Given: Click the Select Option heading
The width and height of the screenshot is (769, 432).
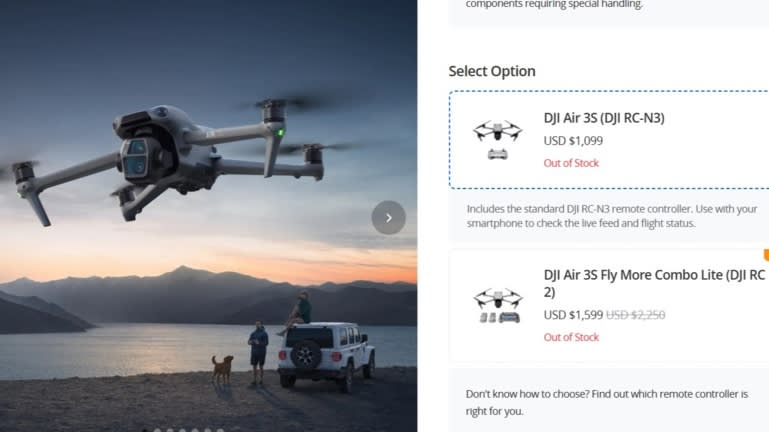Looking at the screenshot, I should (x=492, y=71).
